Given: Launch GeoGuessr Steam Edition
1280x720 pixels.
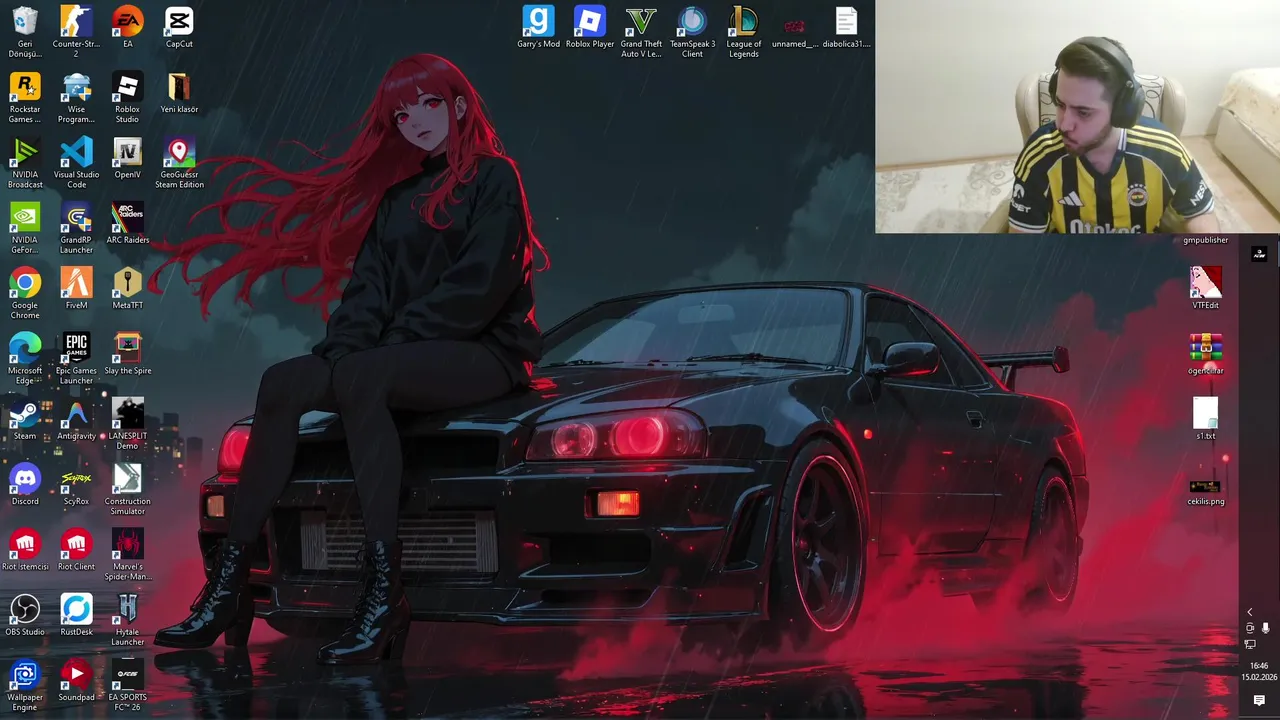Looking at the screenshot, I should click(x=179, y=162).
